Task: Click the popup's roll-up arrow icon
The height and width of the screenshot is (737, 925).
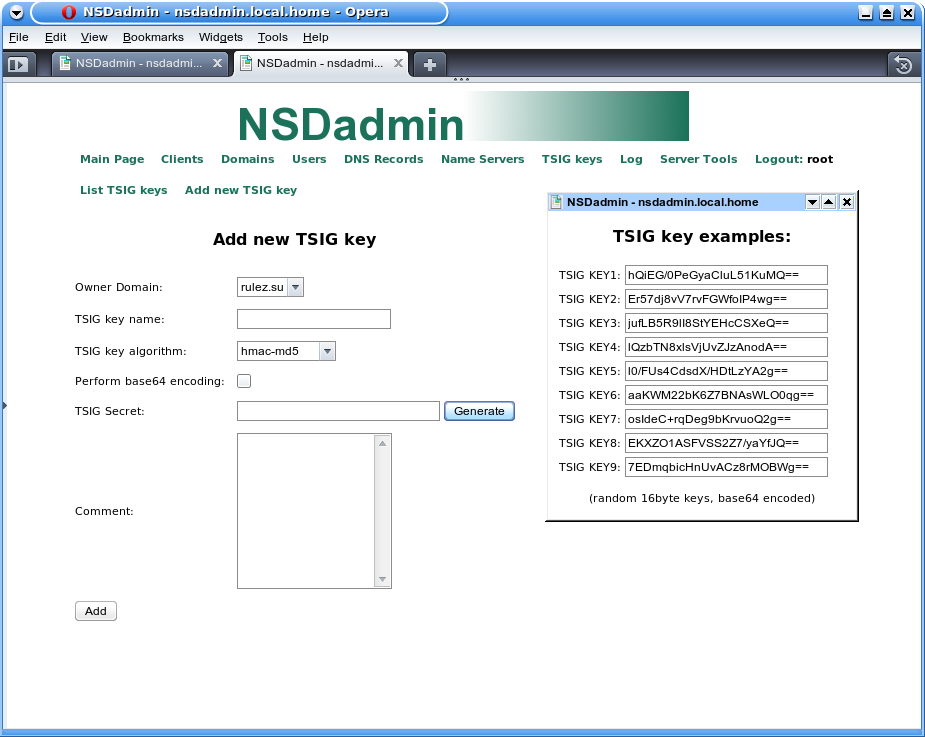Action: click(x=829, y=202)
